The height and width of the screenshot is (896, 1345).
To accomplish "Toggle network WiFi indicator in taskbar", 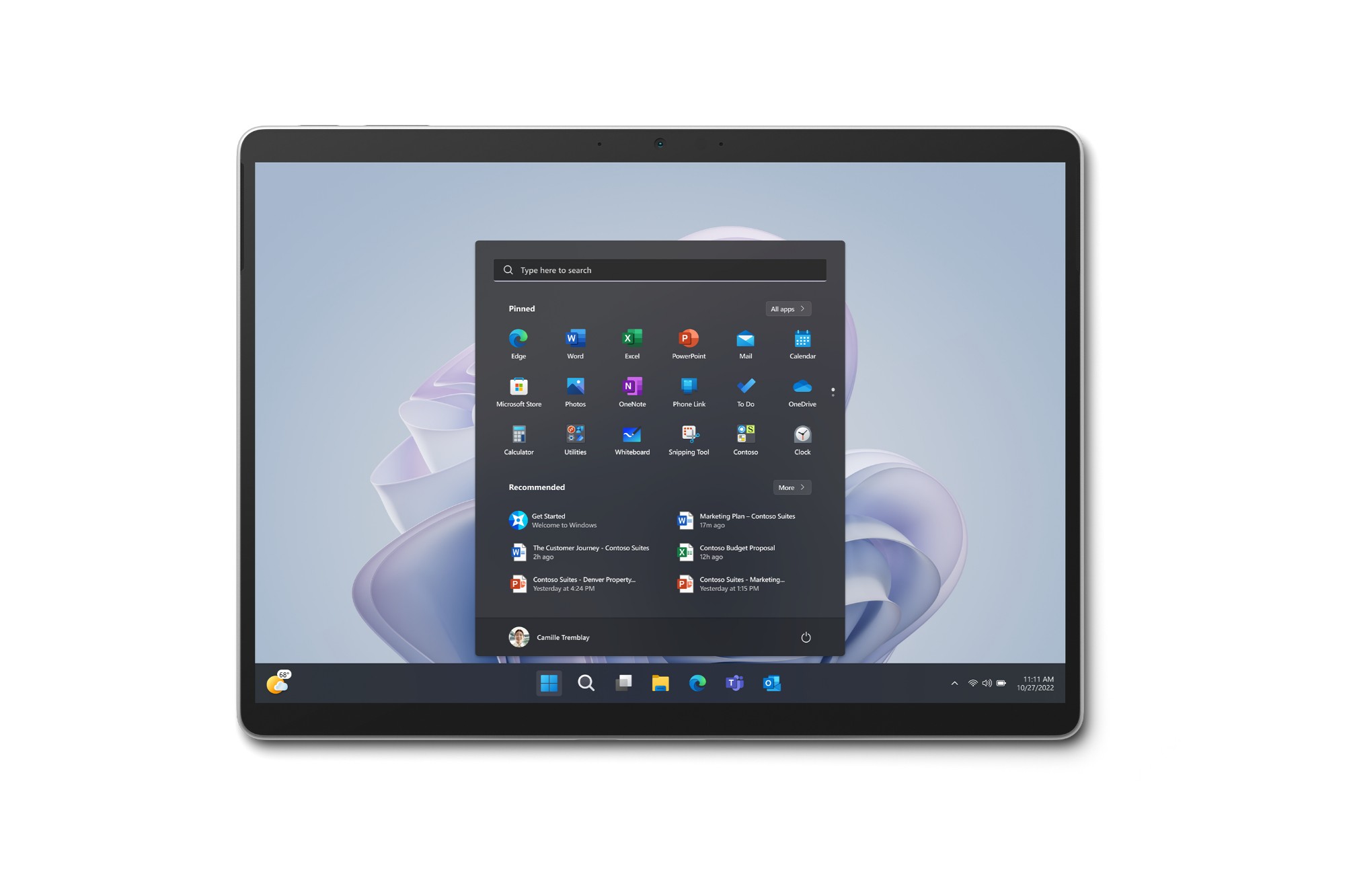I will 976,683.
